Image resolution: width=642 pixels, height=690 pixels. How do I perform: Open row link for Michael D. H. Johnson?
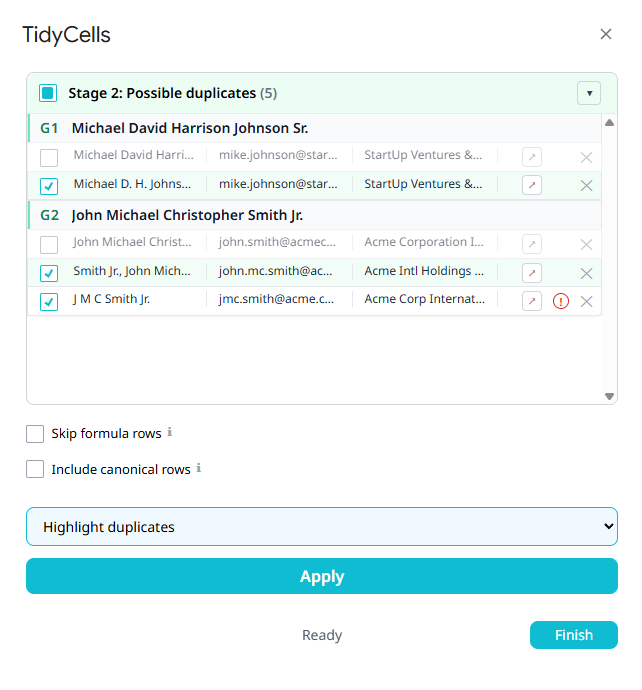(533, 185)
